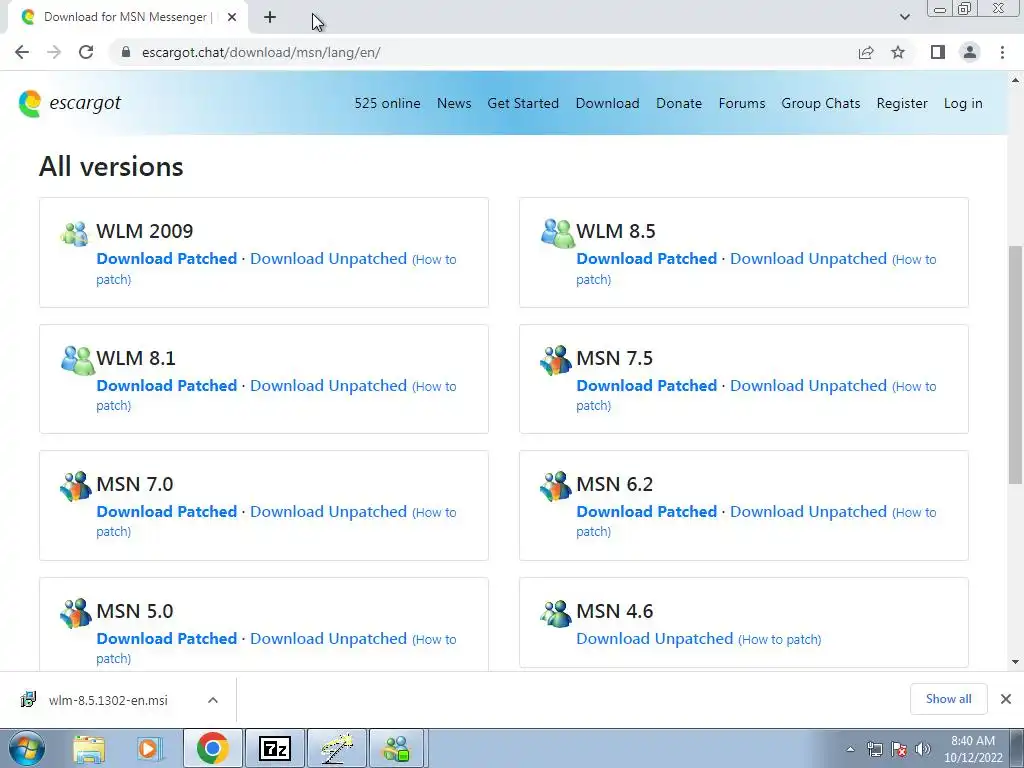Open the taskbar app with the pencil icon
Image resolution: width=1024 pixels, height=768 pixels.
click(x=336, y=748)
